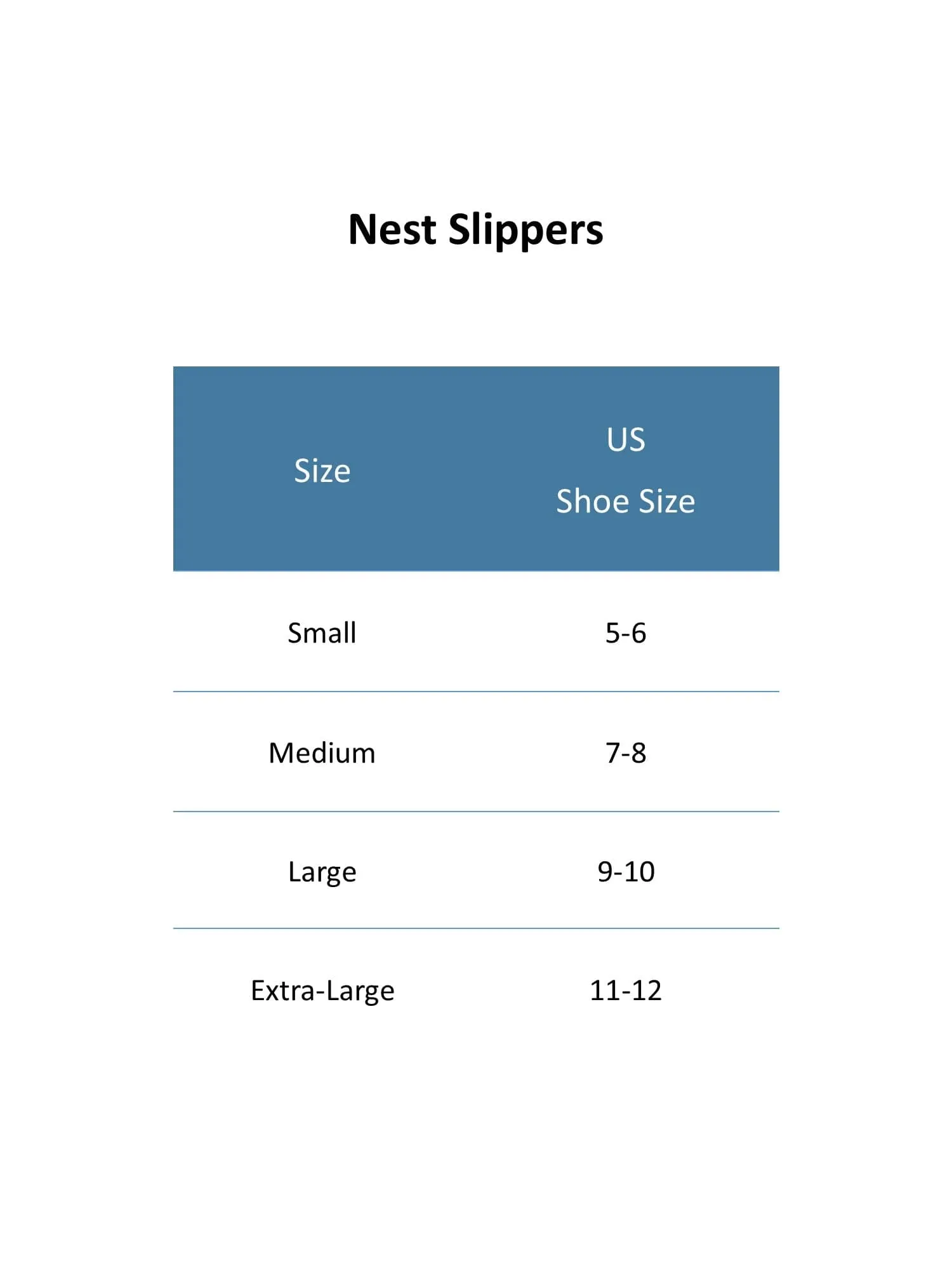Click the divider line below Small row
952x1270 pixels.
[476, 692]
